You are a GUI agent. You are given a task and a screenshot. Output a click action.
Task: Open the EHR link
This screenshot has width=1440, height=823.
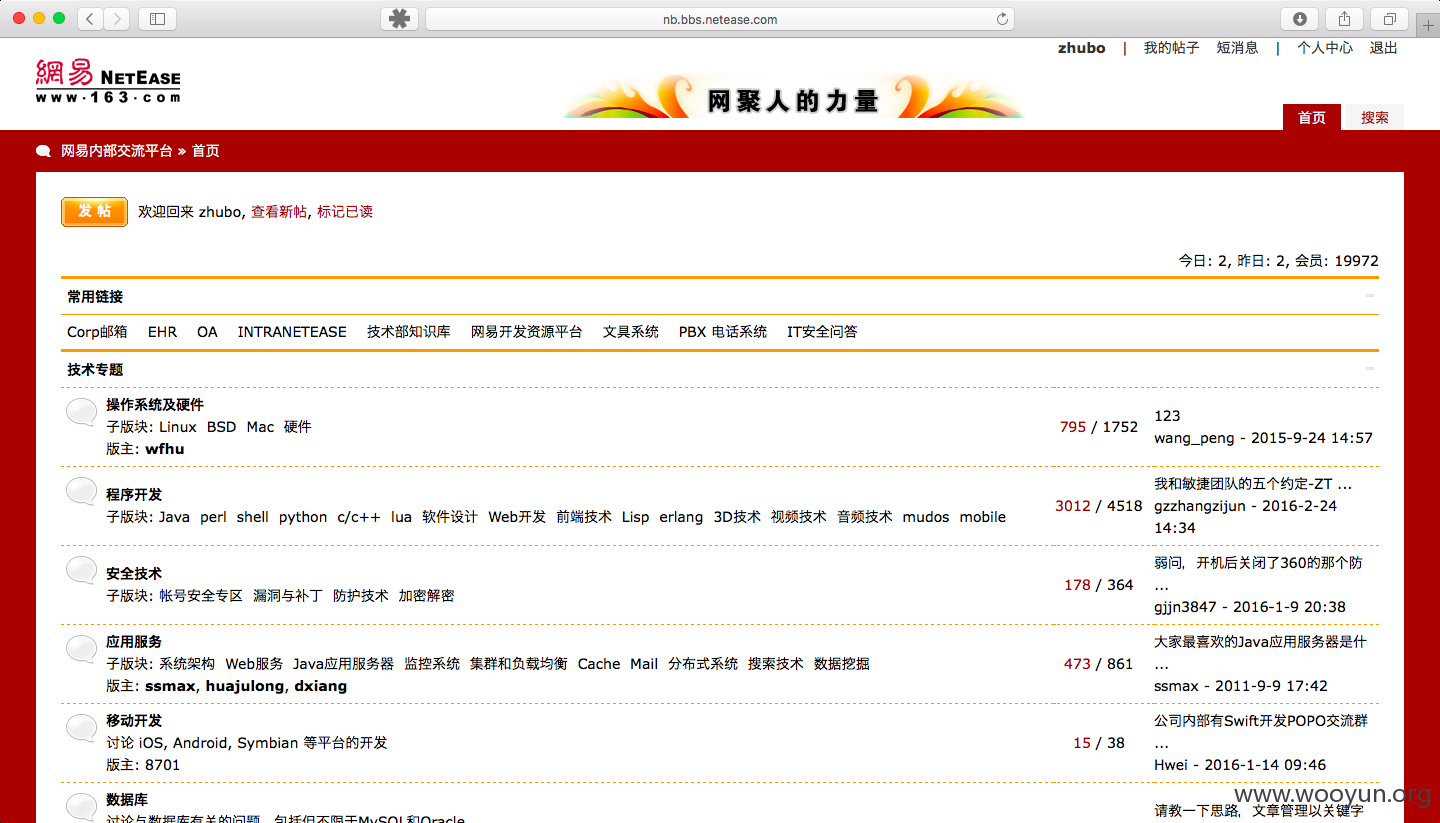pos(162,332)
